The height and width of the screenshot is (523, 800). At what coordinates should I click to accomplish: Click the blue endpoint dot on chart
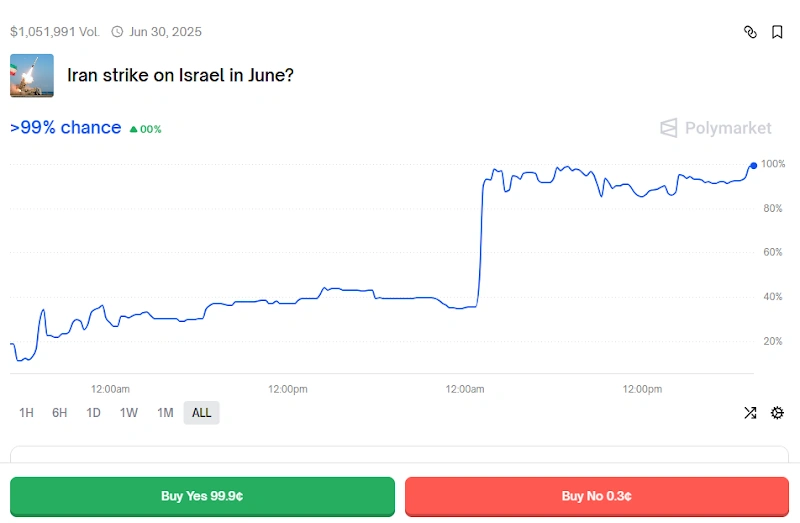tap(753, 165)
